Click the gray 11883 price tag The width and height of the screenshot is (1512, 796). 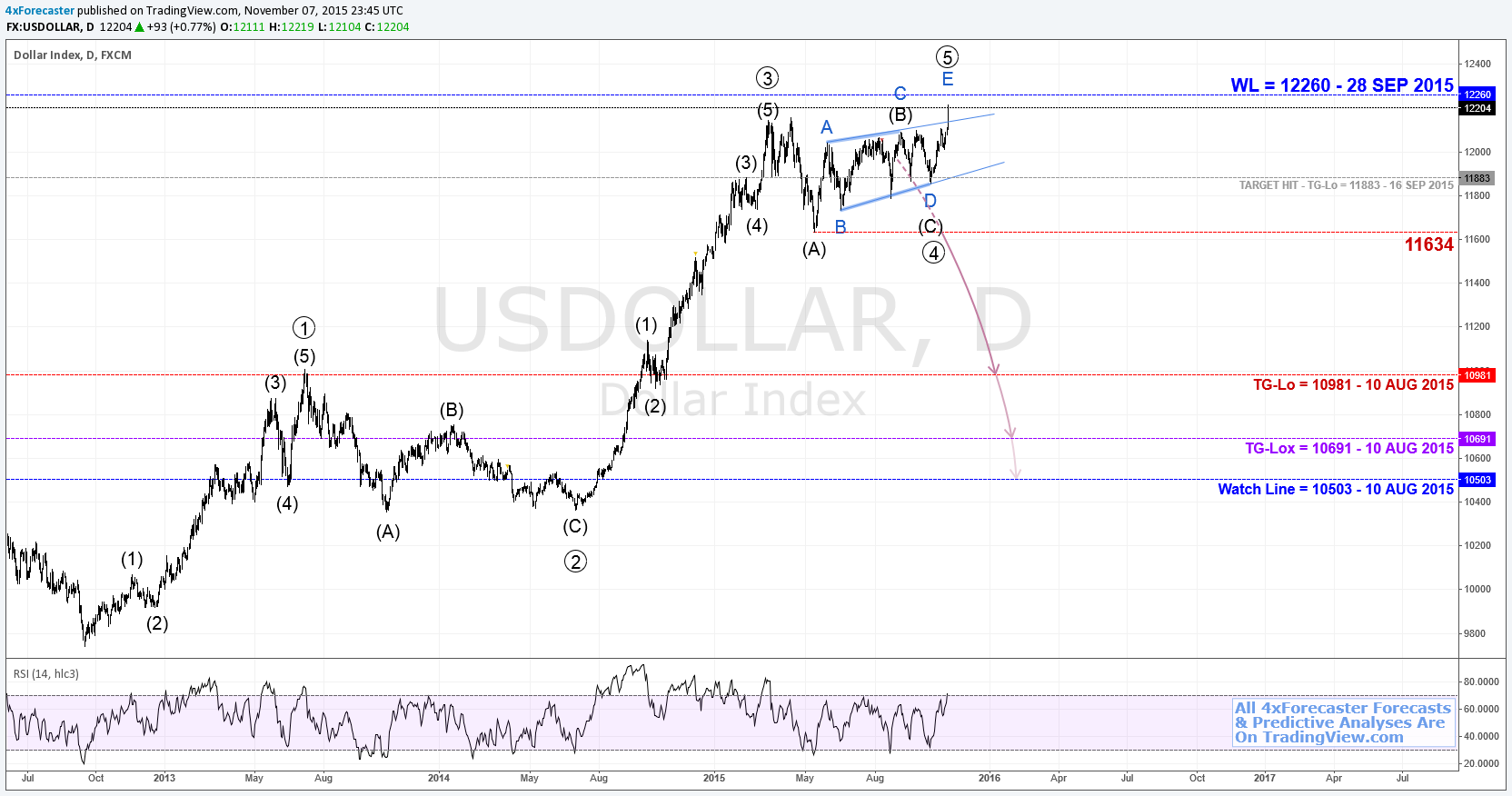(1477, 178)
